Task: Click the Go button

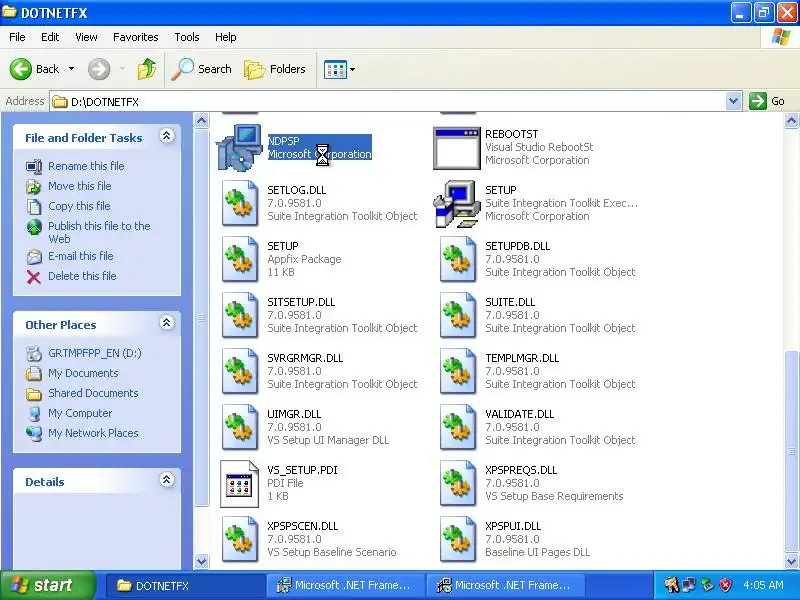Action: pyautogui.click(x=767, y=101)
